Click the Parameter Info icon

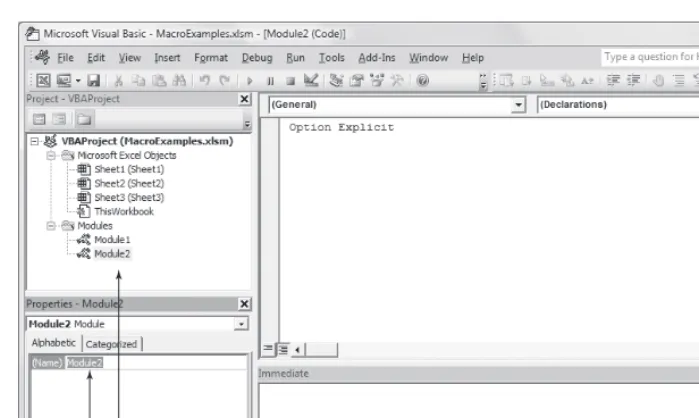click(567, 81)
